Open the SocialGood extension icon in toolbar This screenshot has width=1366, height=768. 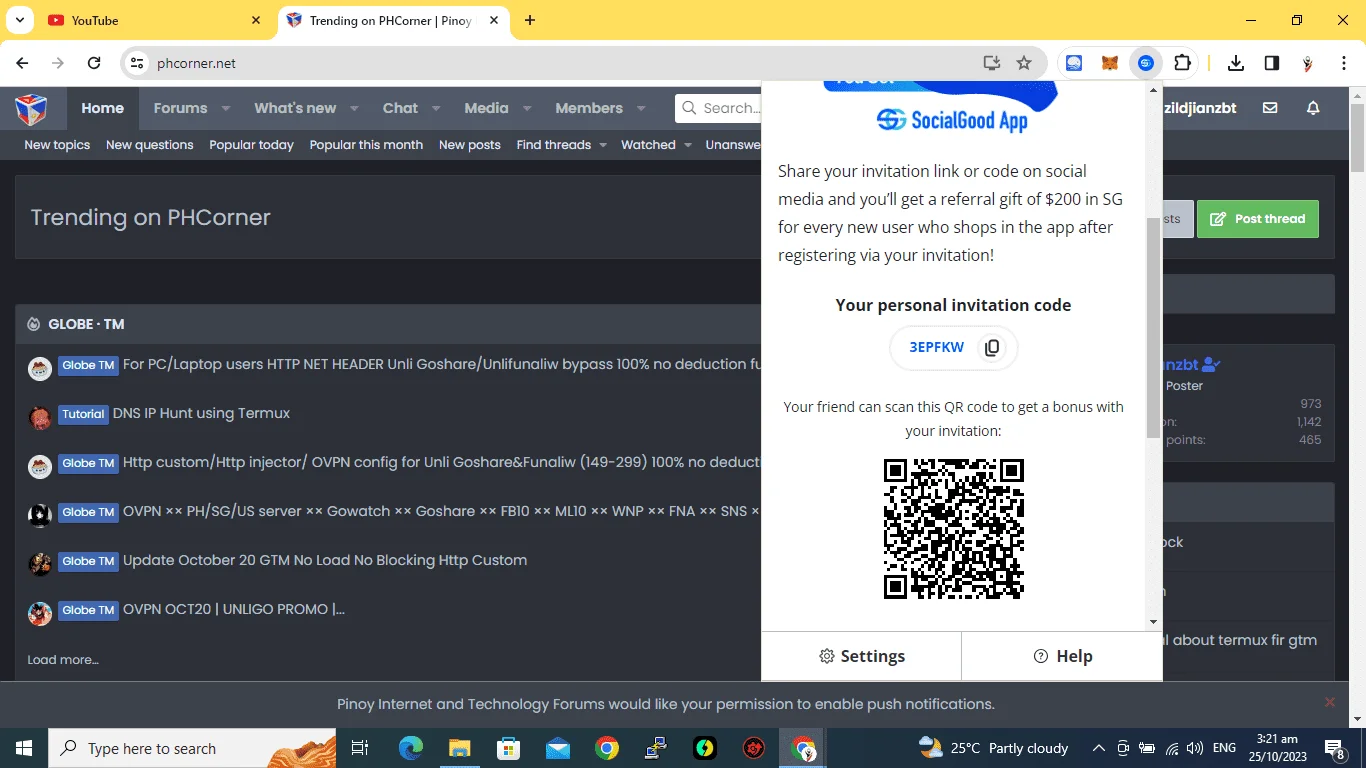(x=1146, y=63)
